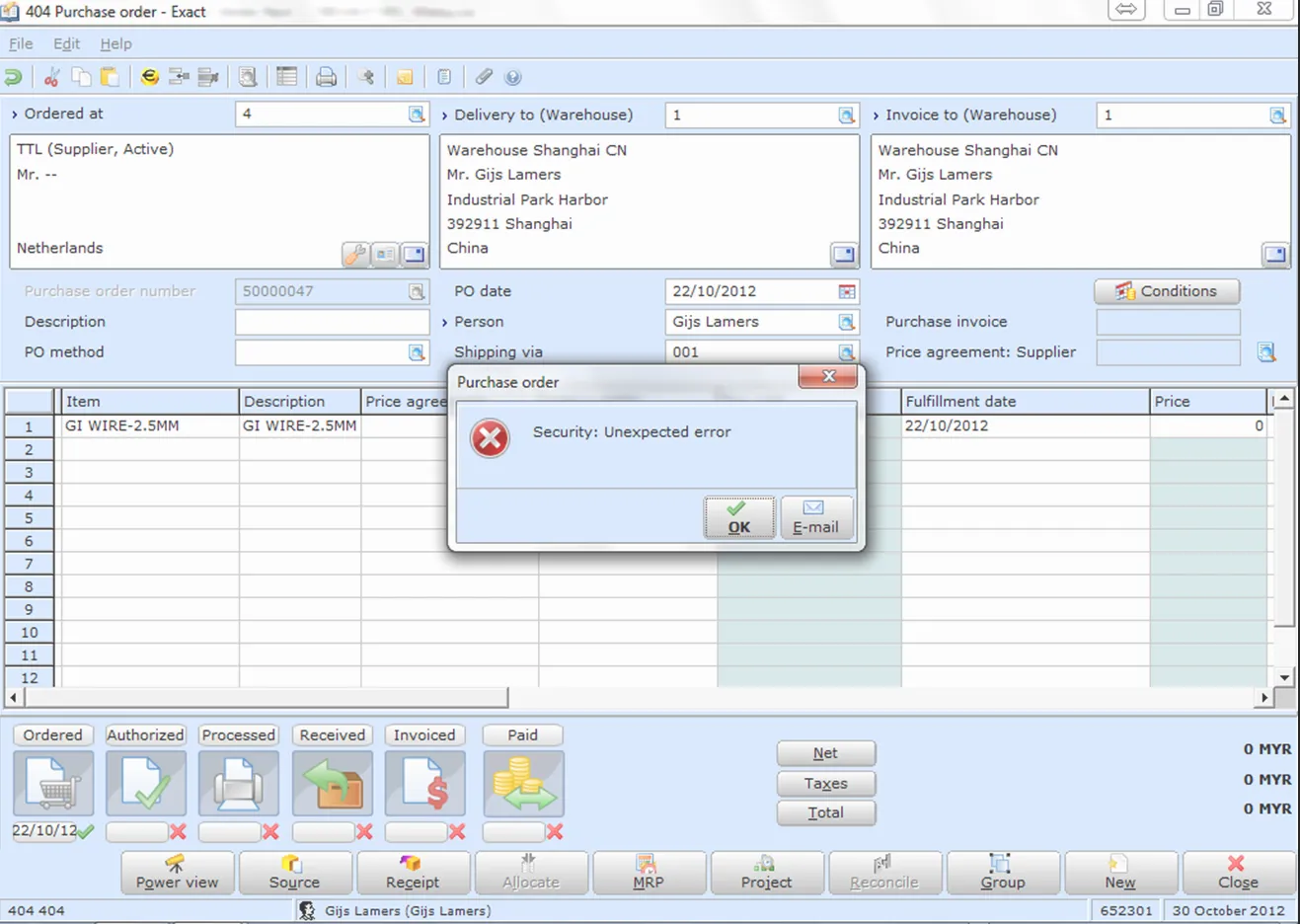Click the E-mail button in dialog
This screenshot has height=924, width=1300.
point(815,517)
